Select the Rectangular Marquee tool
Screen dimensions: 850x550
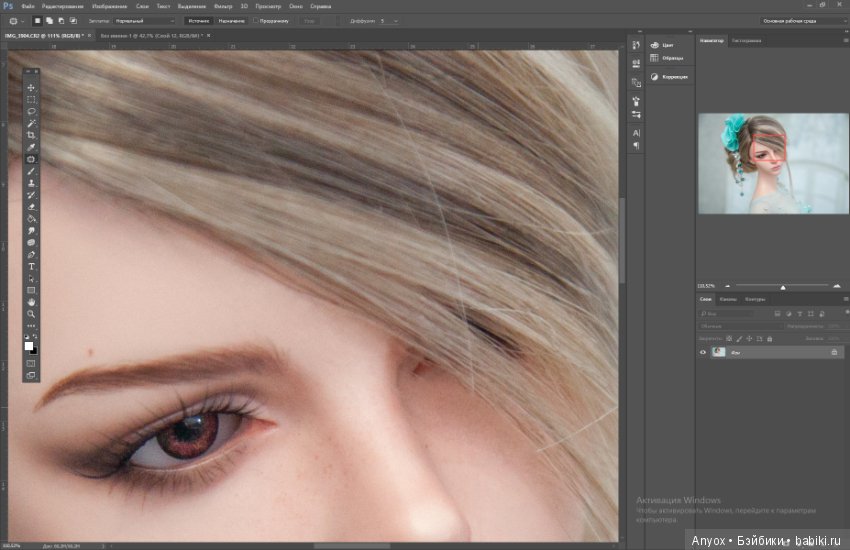coord(31,100)
